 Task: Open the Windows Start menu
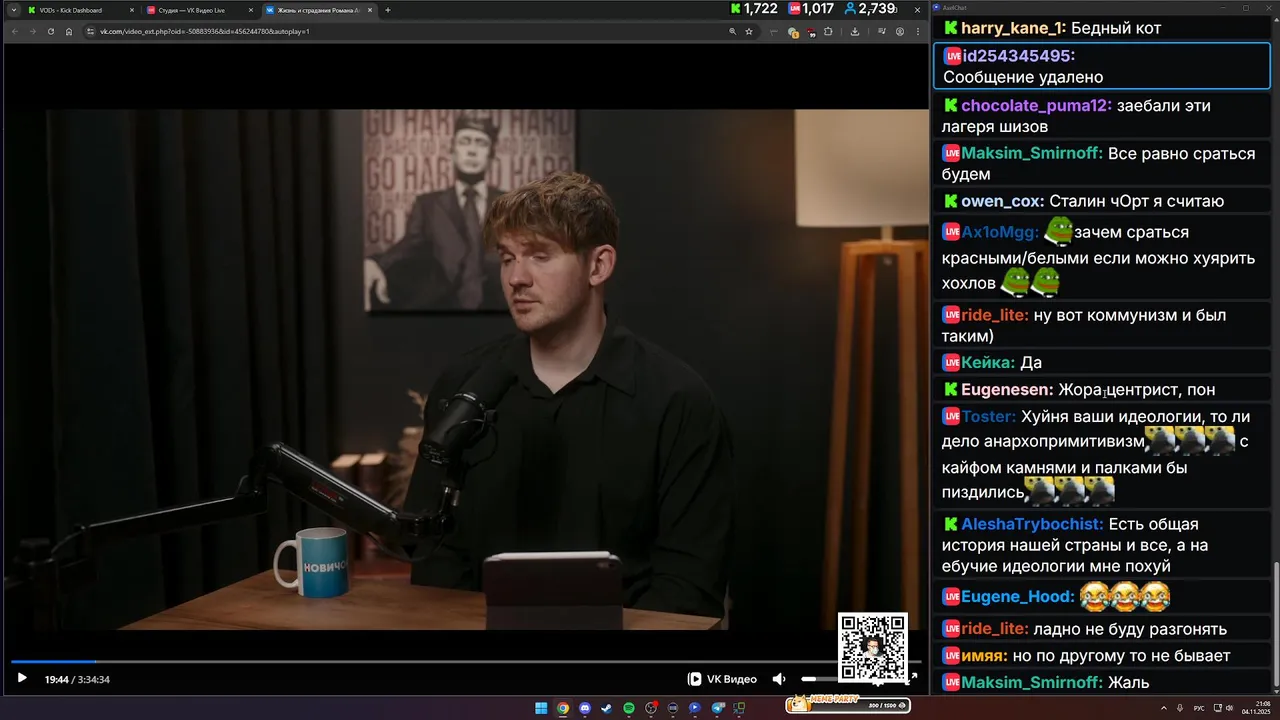[541, 708]
